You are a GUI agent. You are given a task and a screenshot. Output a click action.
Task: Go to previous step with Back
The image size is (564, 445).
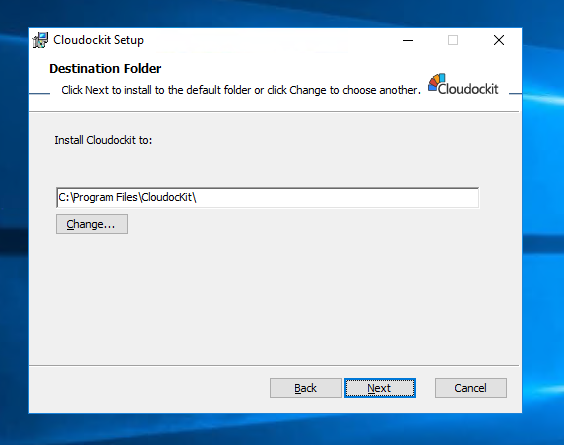(306, 388)
